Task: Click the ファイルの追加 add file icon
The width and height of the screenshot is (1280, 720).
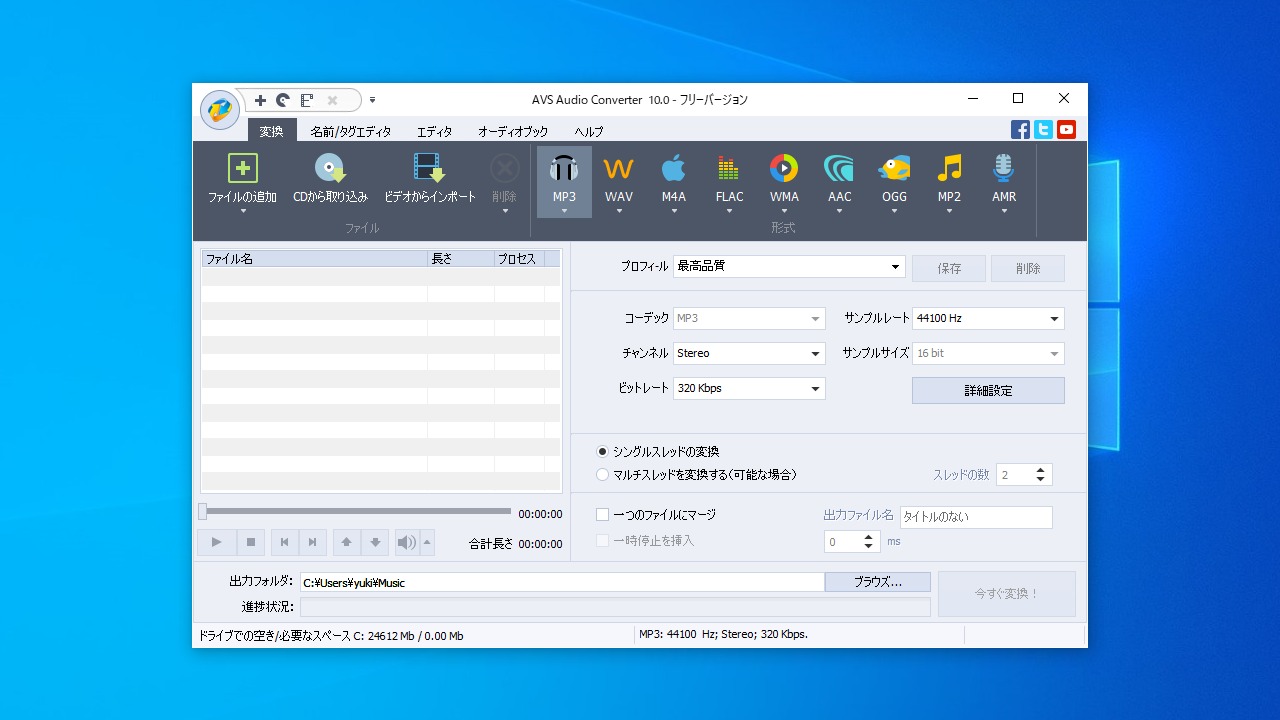Action: coord(242,168)
